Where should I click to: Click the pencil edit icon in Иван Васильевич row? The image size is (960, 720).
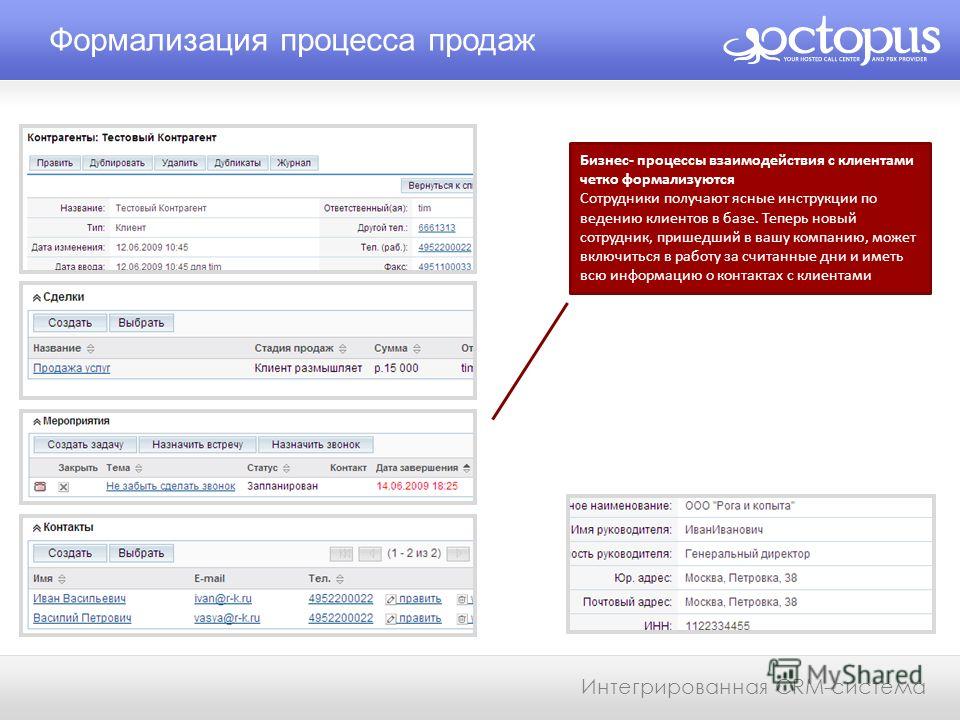coord(391,599)
